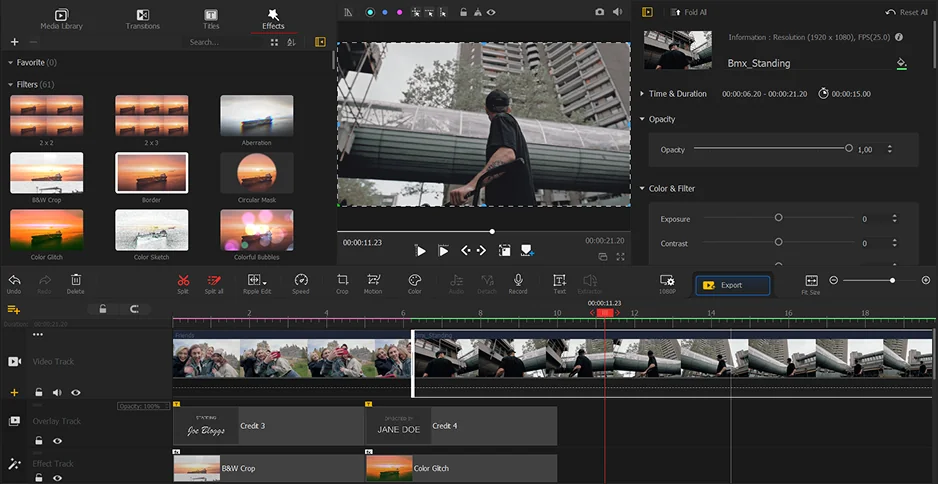This screenshot has width=938, height=484.
Task: Toggle the preview eye visibility icon
Action: pyautogui.click(x=491, y=12)
